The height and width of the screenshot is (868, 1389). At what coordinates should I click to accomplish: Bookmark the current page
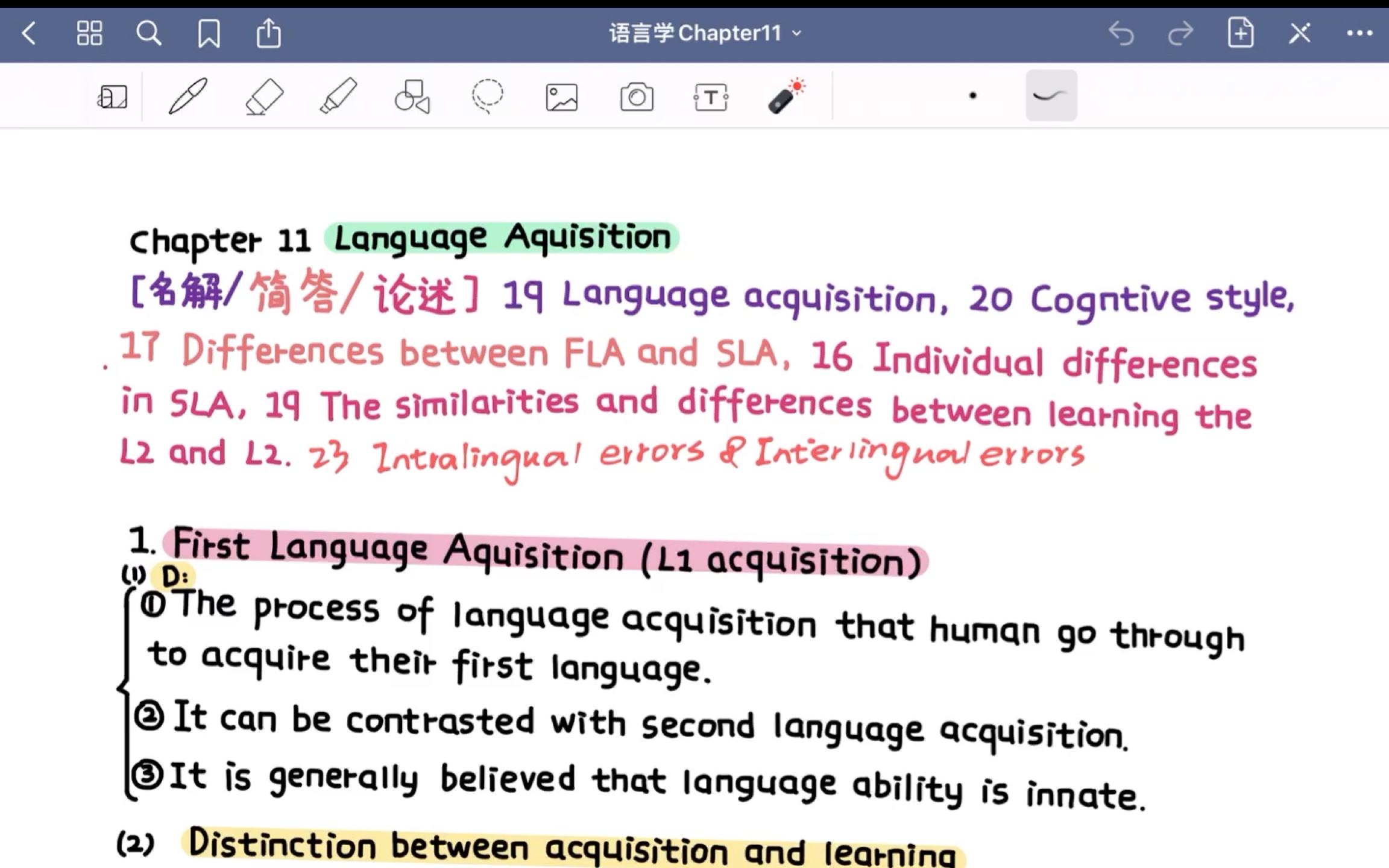tap(209, 33)
